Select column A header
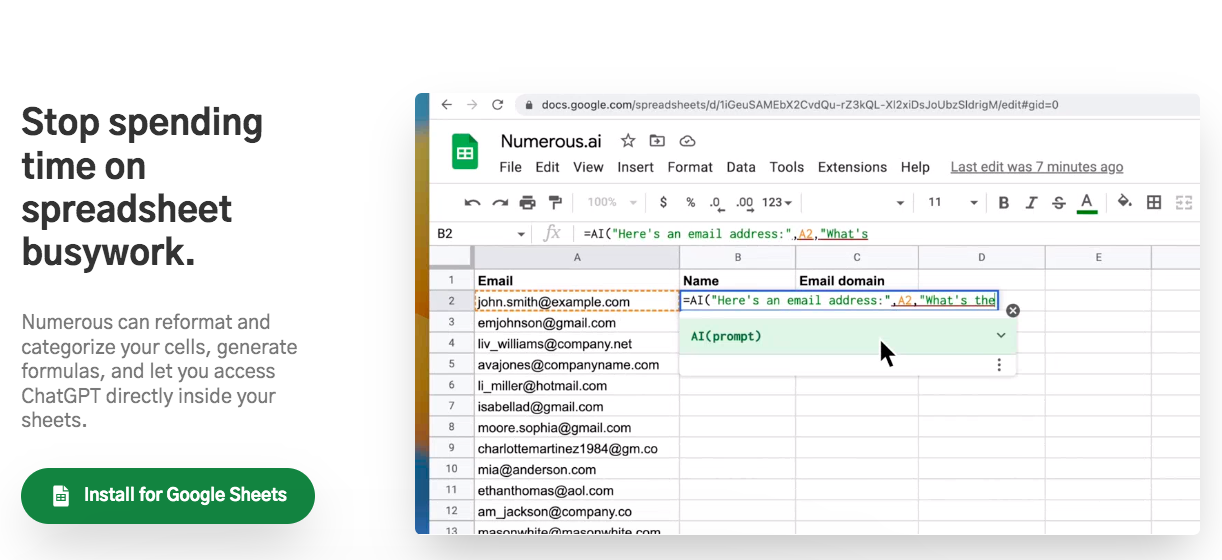Screen dimensions: 1222x560 click(577, 258)
